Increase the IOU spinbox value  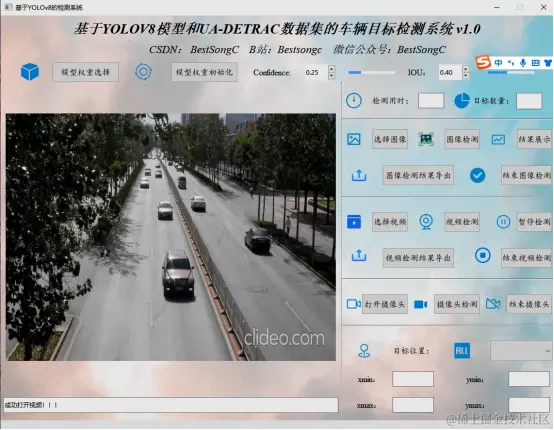coord(465,69)
